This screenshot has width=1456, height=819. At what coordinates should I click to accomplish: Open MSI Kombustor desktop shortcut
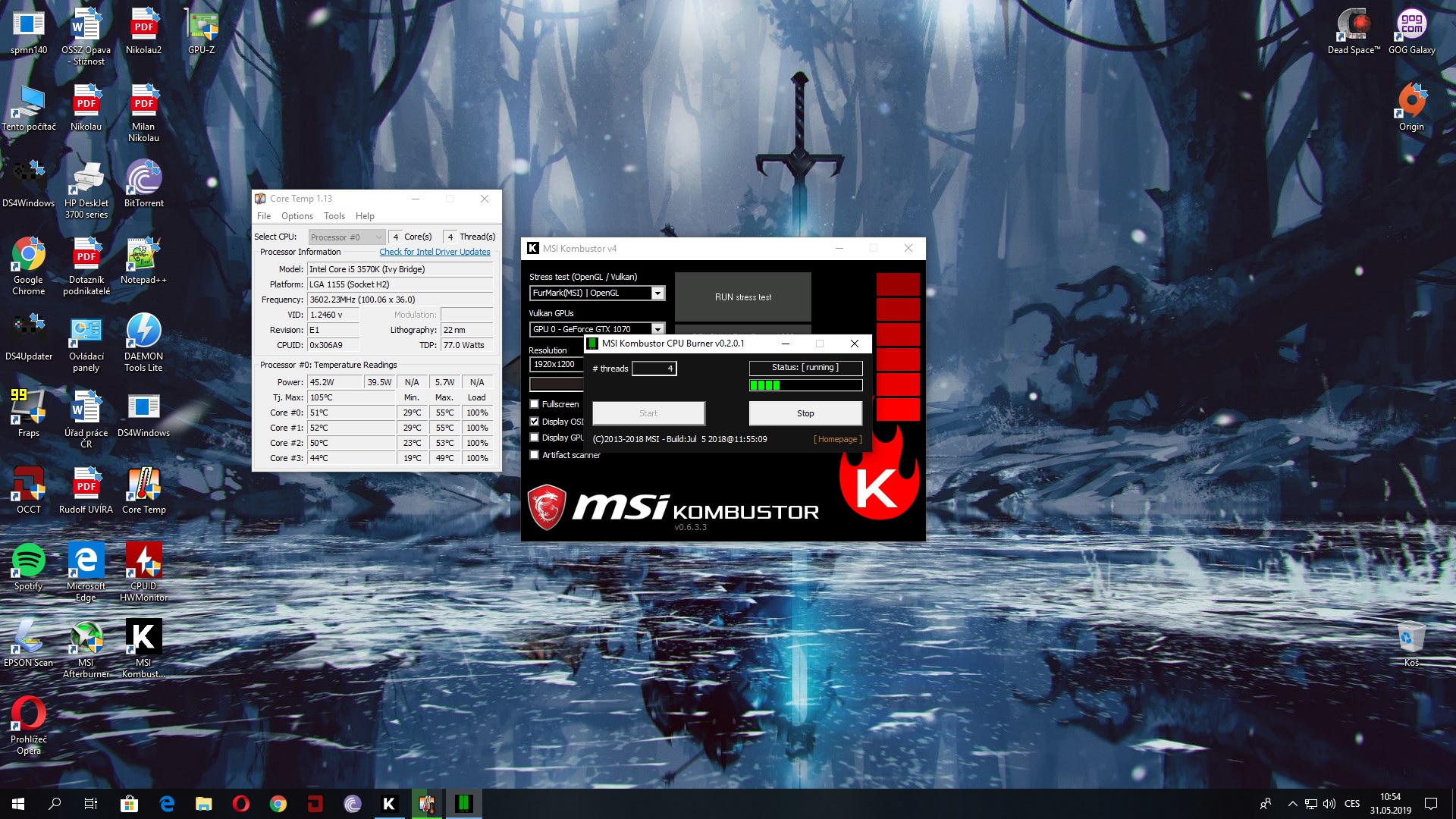pos(143,649)
